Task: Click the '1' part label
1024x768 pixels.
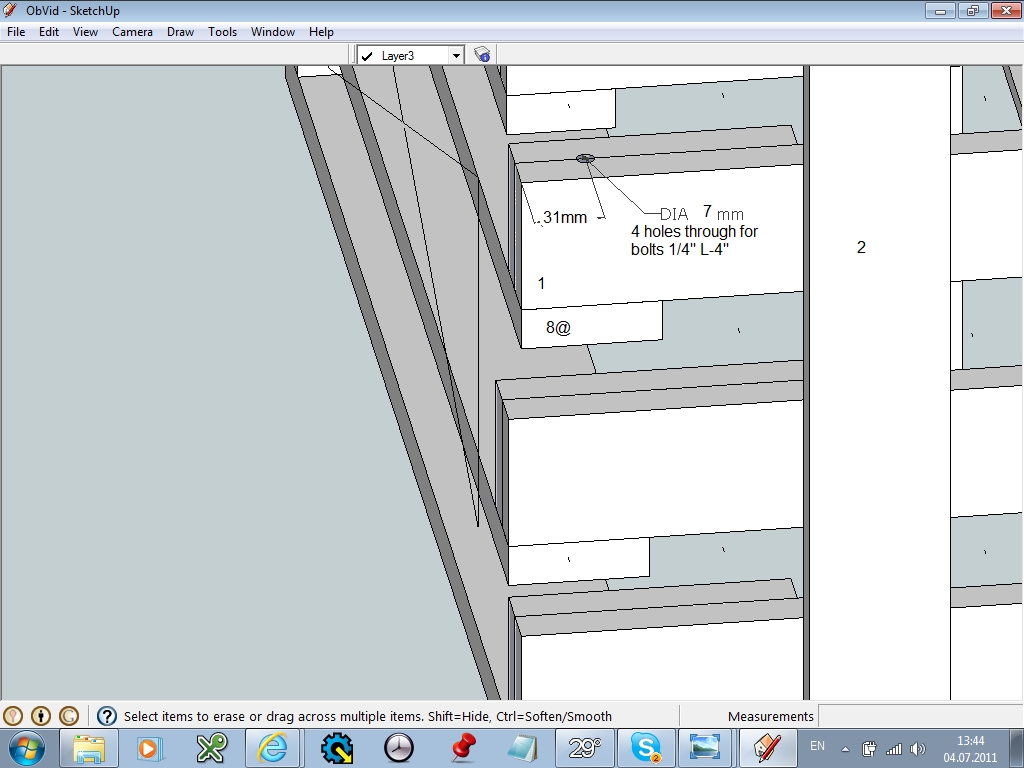Action: (541, 283)
